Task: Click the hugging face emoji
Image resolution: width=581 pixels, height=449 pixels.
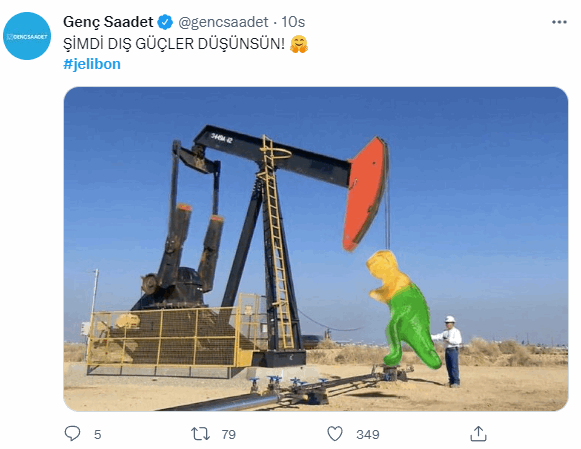Action: tap(299, 44)
